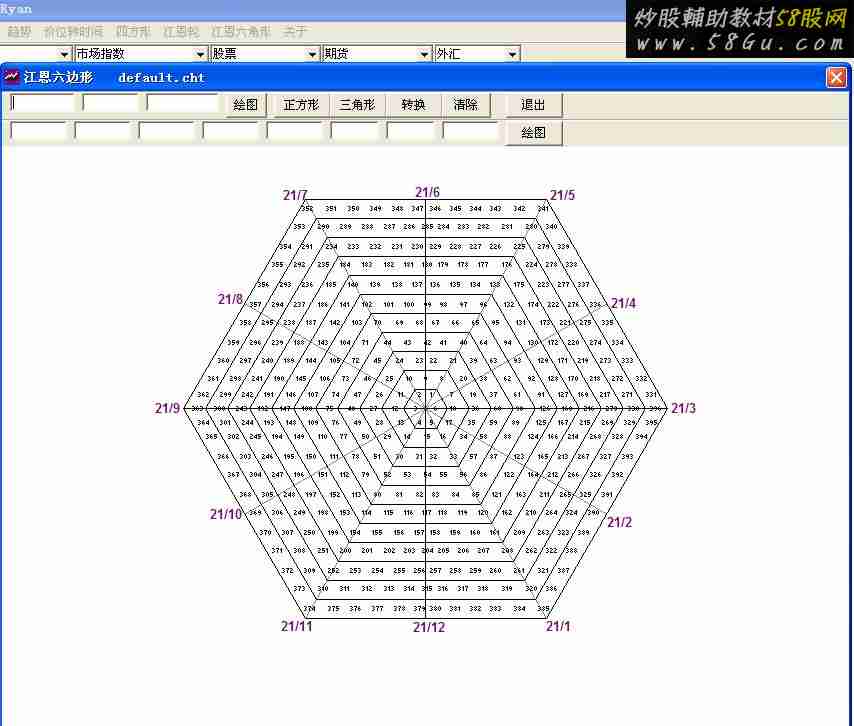Click number 155 in the hexagon

coord(377,533)
